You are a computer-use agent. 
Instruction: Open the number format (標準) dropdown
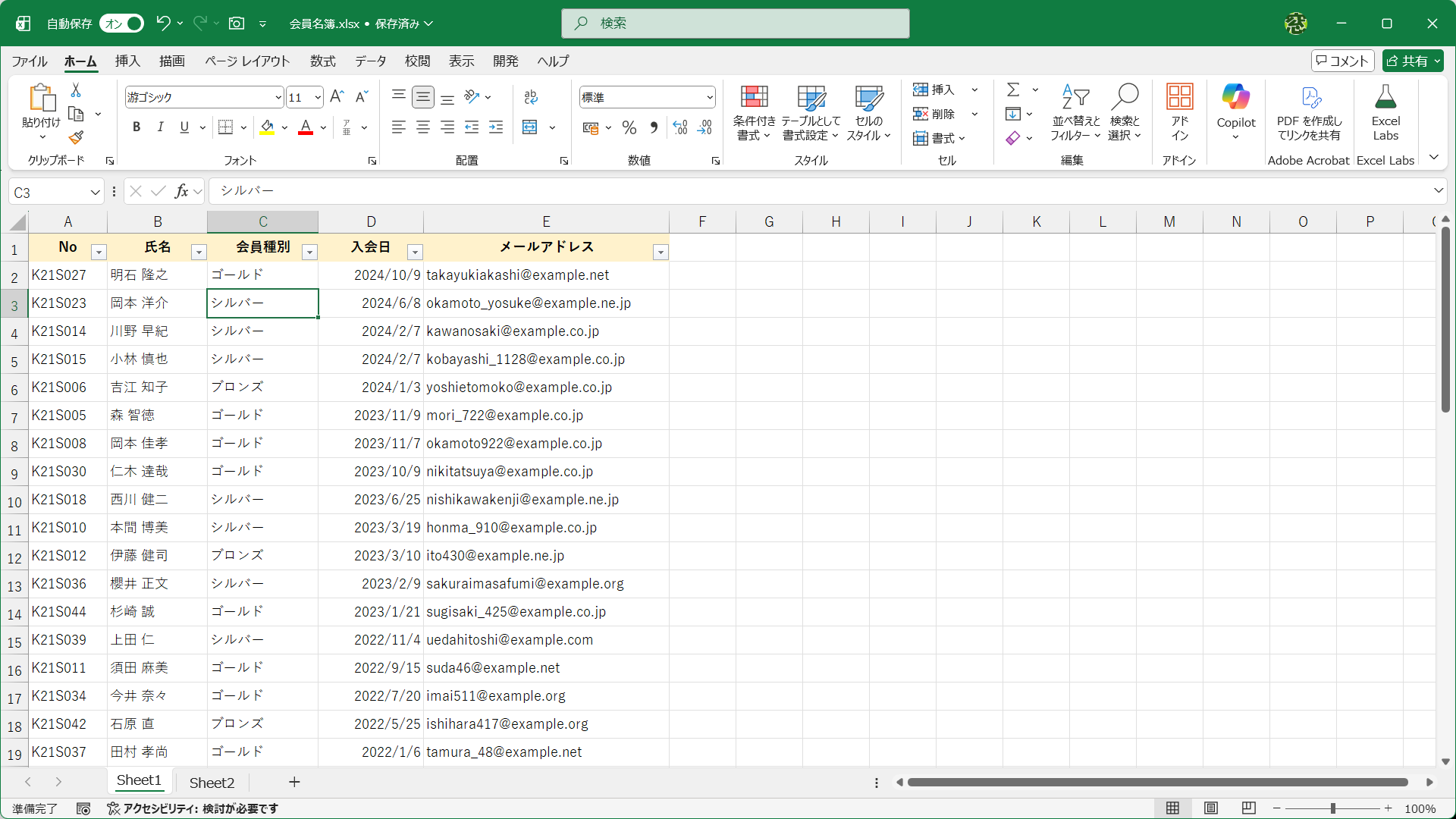pyautogui.click(x=710, y=97)
